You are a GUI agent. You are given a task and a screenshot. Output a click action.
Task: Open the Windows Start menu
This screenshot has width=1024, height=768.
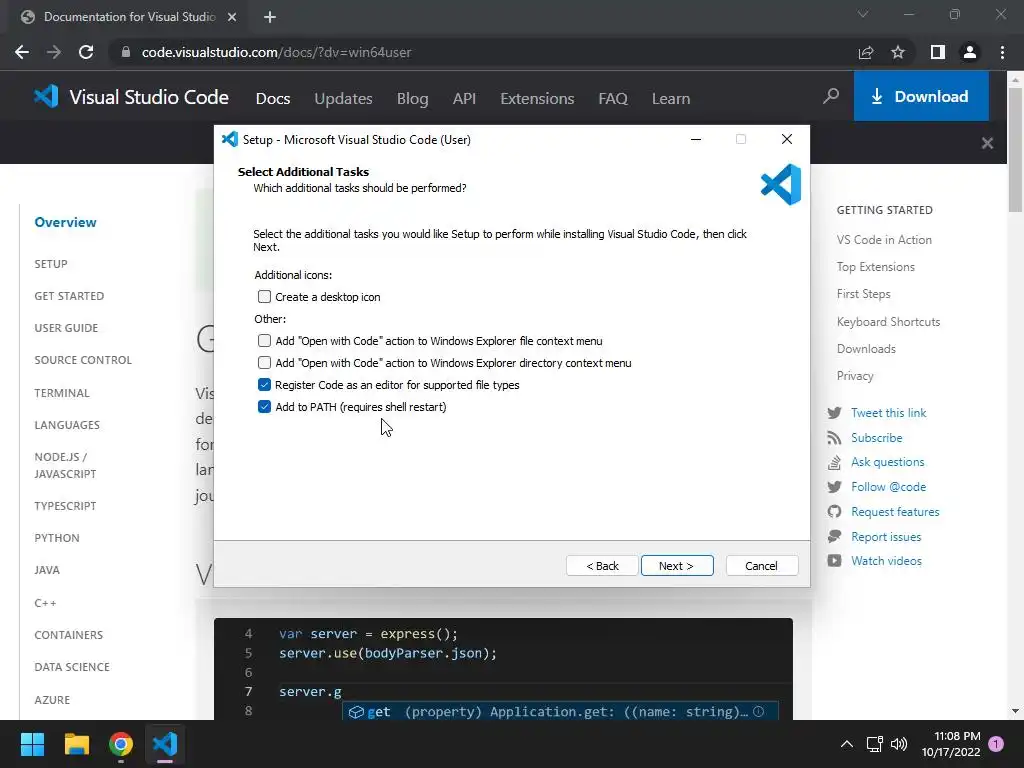coord(32,744)
